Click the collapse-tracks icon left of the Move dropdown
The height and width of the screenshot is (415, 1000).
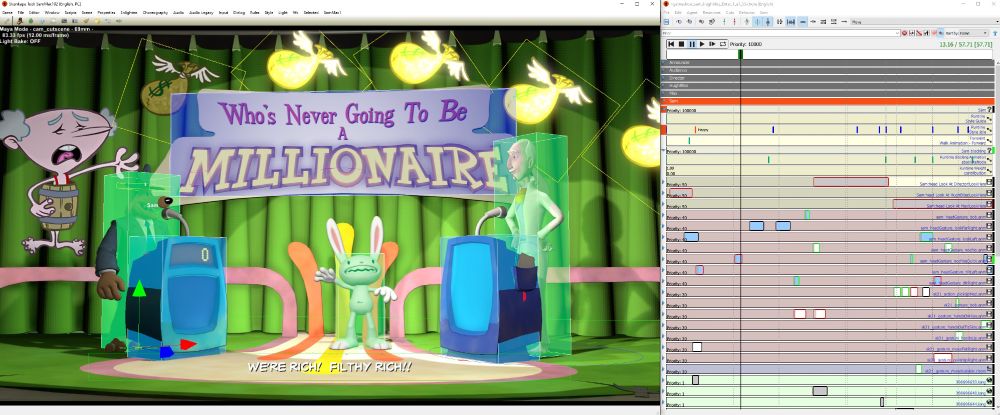tap(844, 22)
